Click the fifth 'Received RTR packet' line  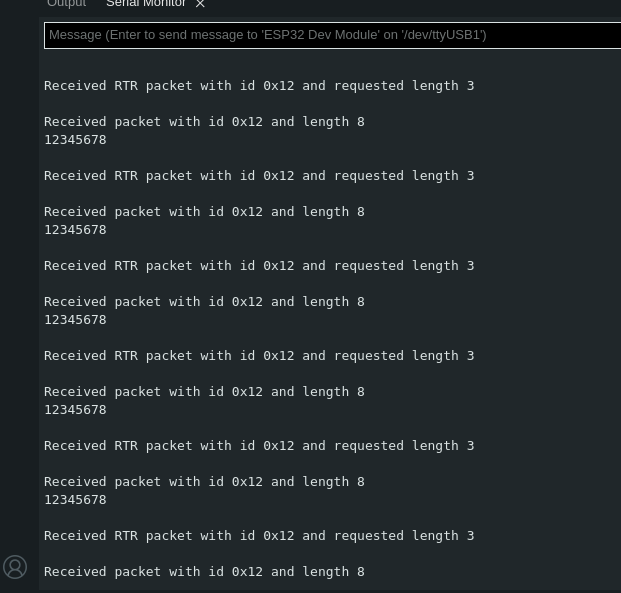(x=259, y=446)
